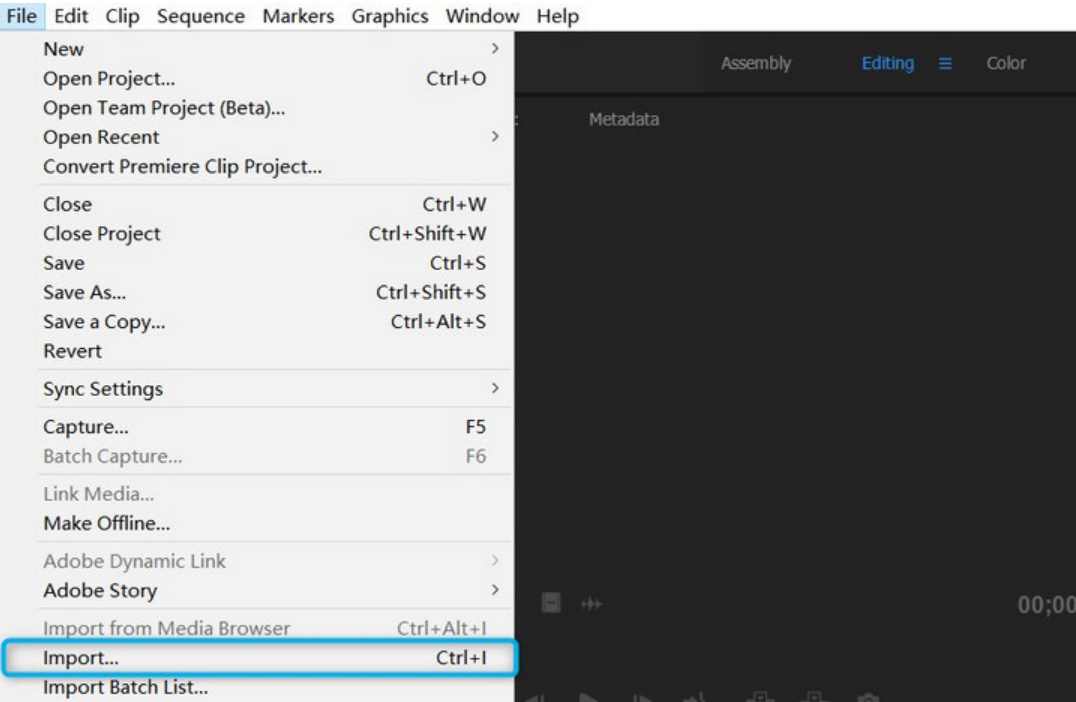Expand the Adobe Story submenu
Viewport: 1076px width, 702px height.
tap(274, 590)
